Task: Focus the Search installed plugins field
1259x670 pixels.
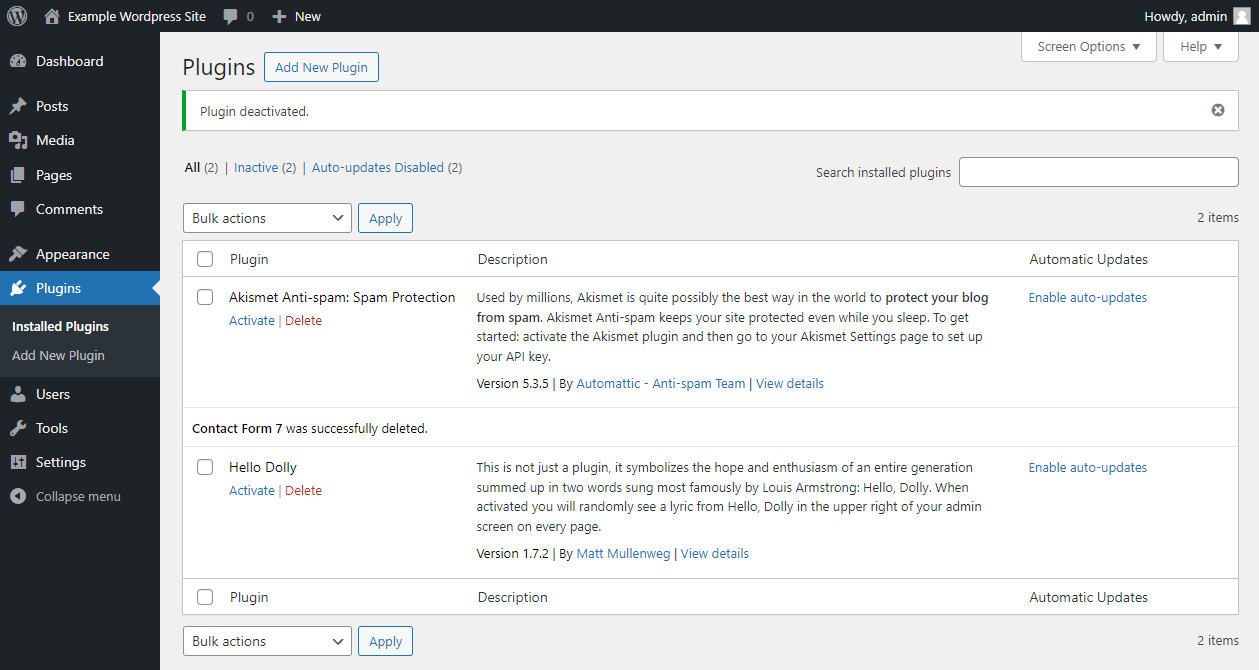Action: tap(1099, 172)
